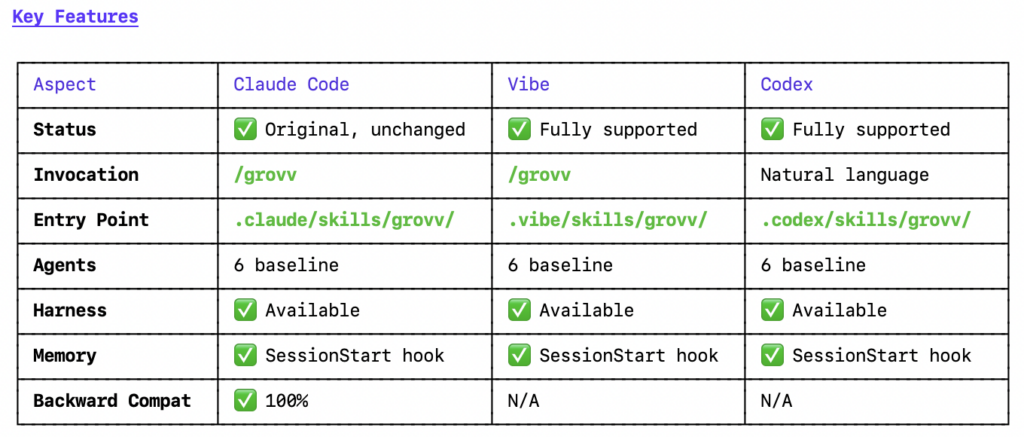Click the green checkmark beside Original, unchanged
1024x437 pixels.
(x=245, y=129)
